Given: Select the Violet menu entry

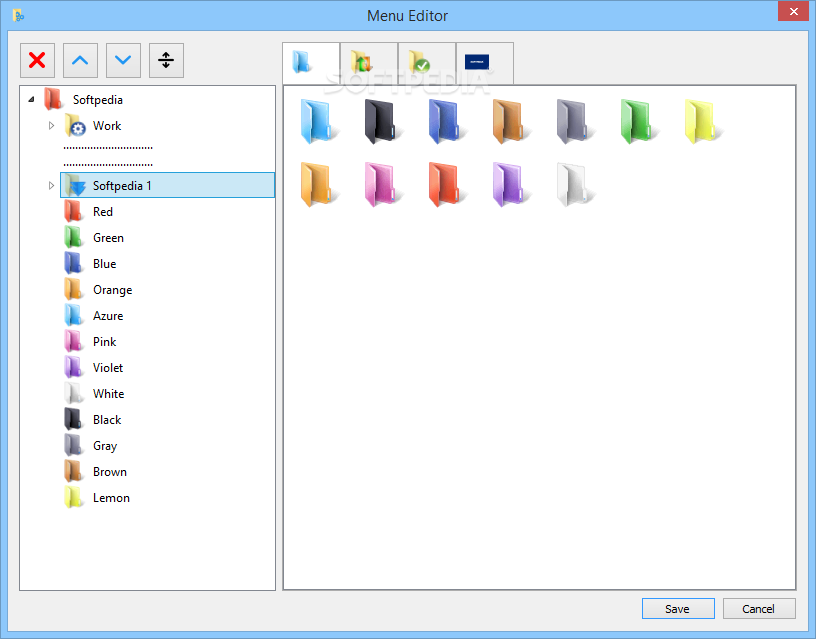Looking at the screenshot, I should (x=108, y=368).
